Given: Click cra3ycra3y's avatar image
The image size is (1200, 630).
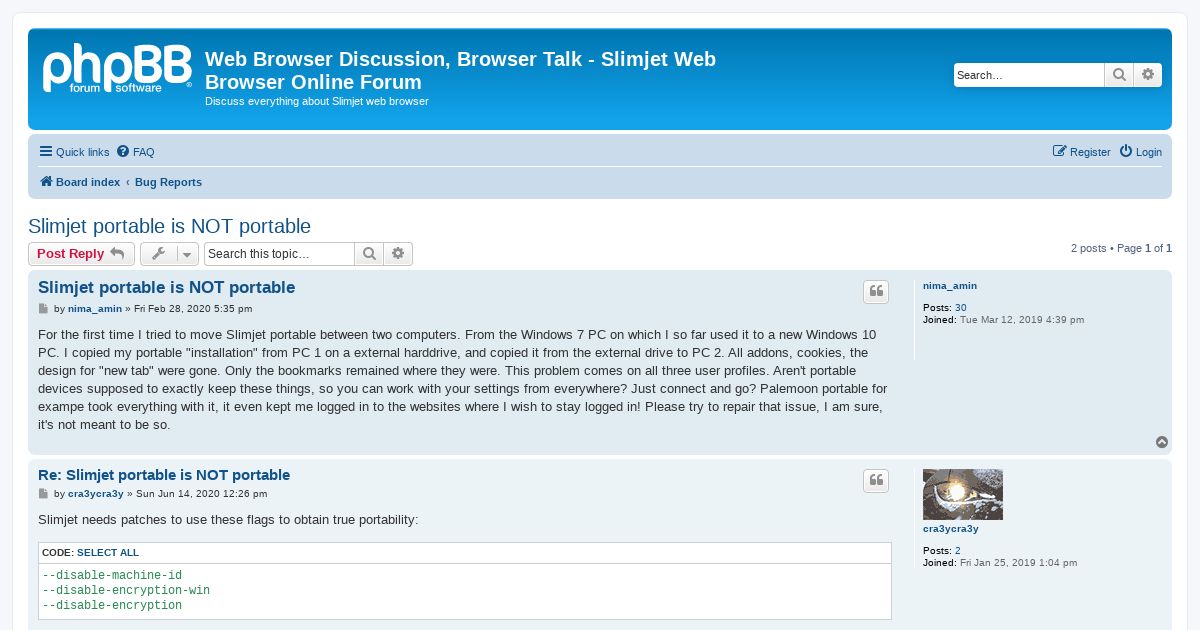Looking at the screenshot, I should pos(963,494).
